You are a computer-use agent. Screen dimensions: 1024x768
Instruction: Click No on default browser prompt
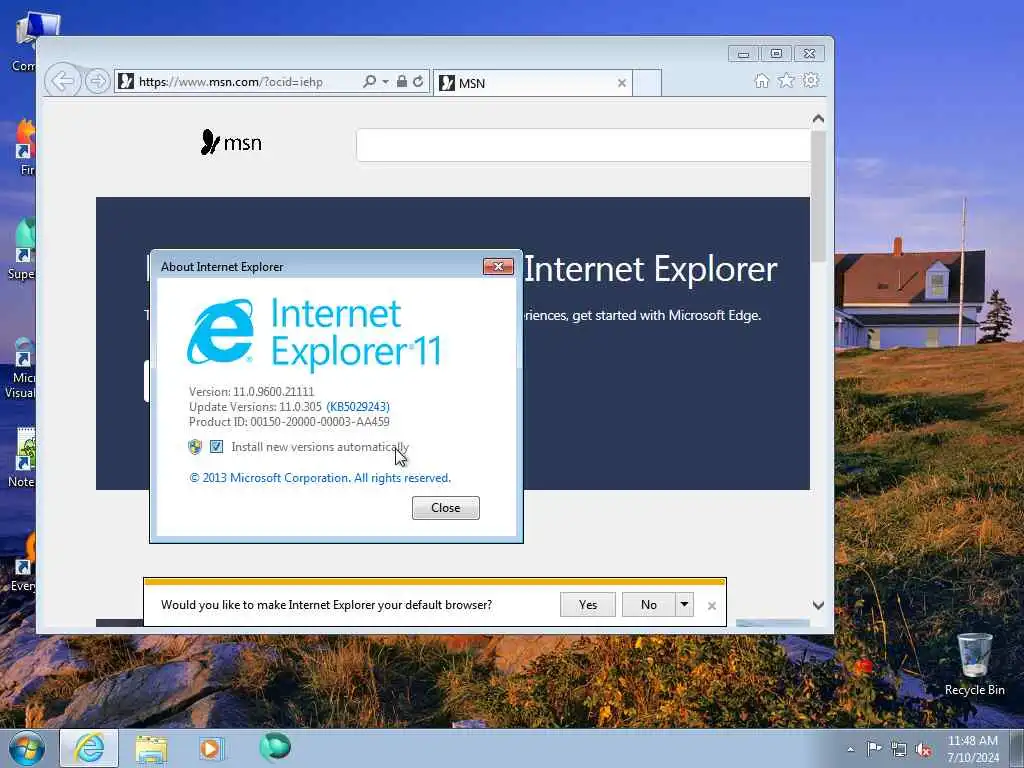[648, 605]
